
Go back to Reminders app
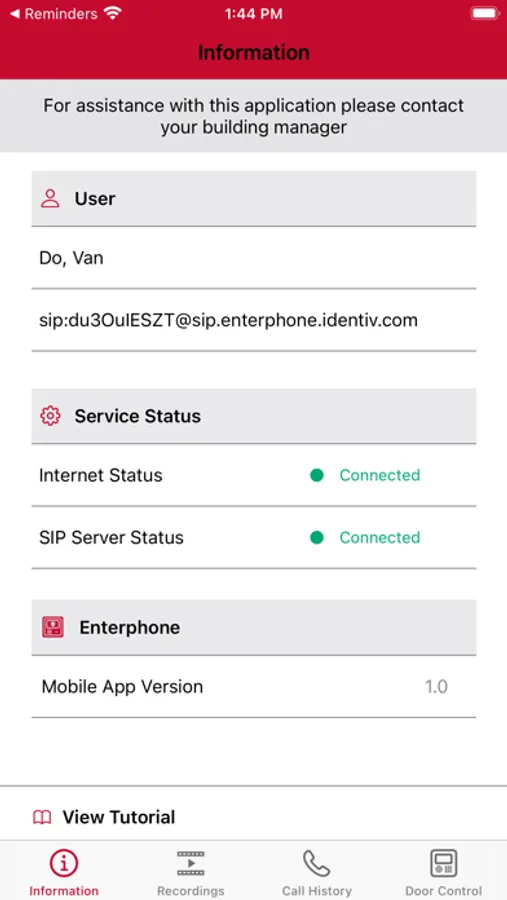coord(54,14)
